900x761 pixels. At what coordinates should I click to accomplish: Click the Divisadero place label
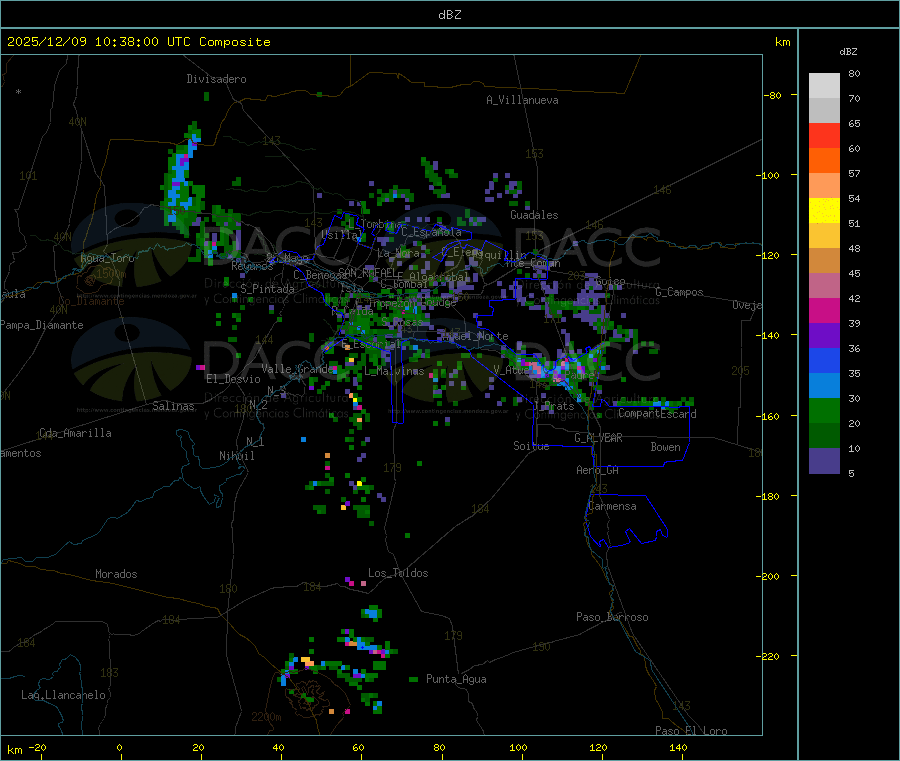pyautogui.click(x=216, y=79)
